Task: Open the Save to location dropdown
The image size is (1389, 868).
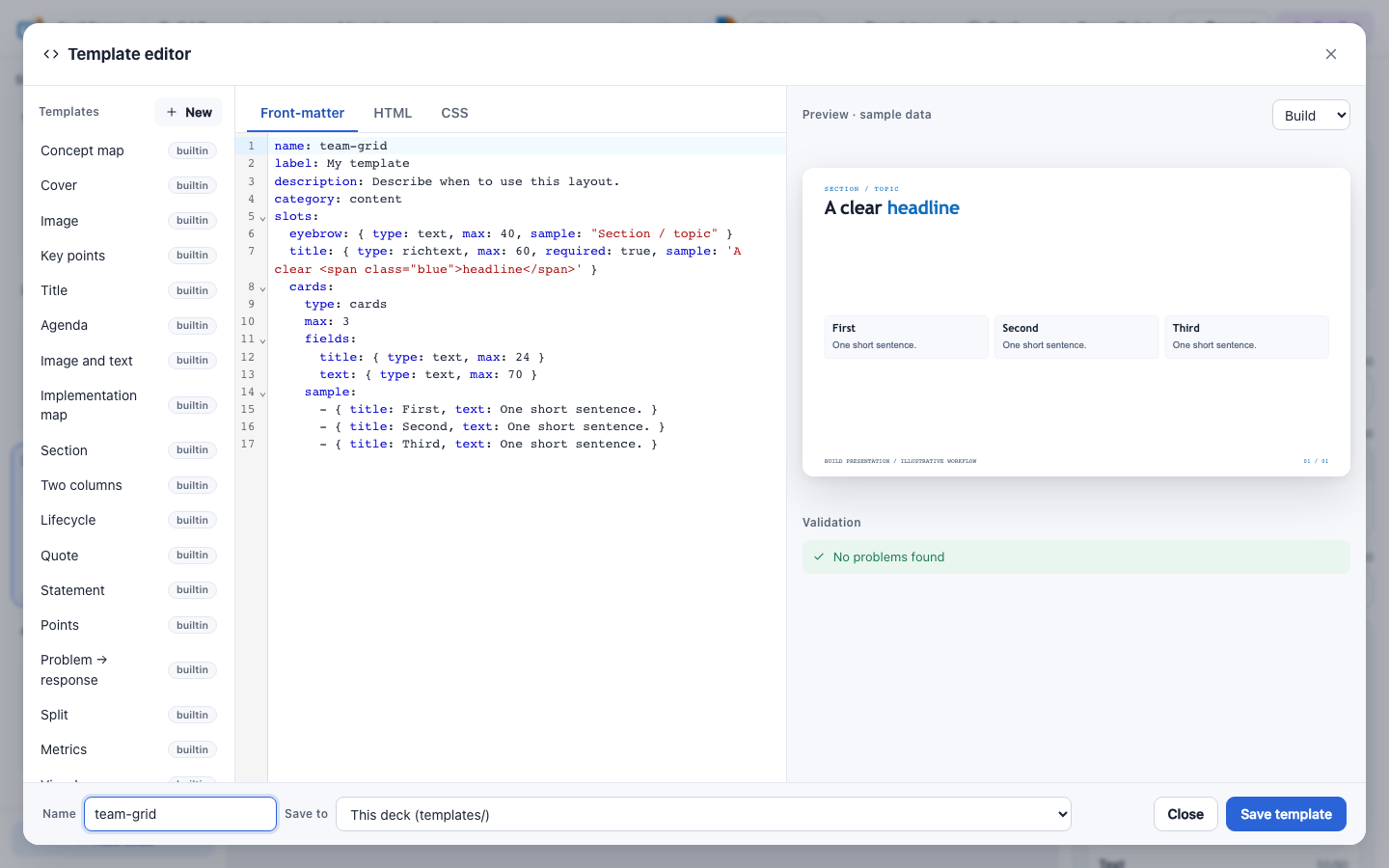Action: [703, 814]
